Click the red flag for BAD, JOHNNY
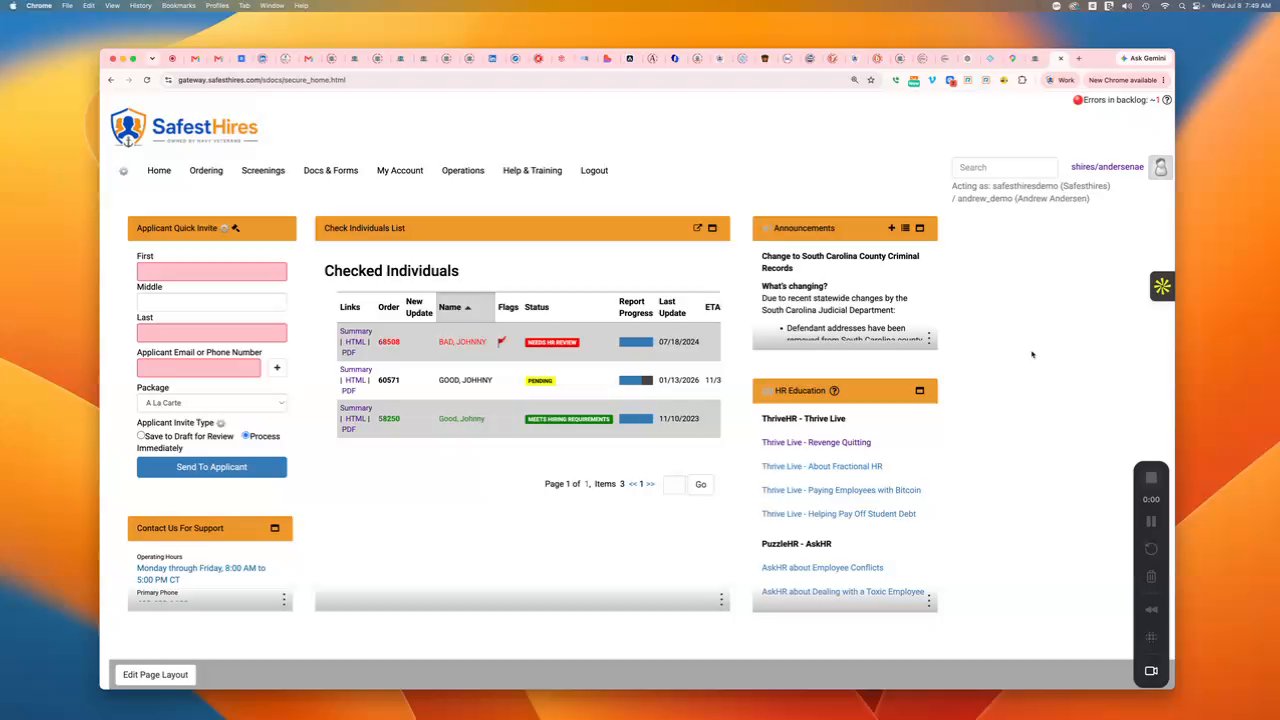This screenshot has height=720, width=1280. (502, 342)
